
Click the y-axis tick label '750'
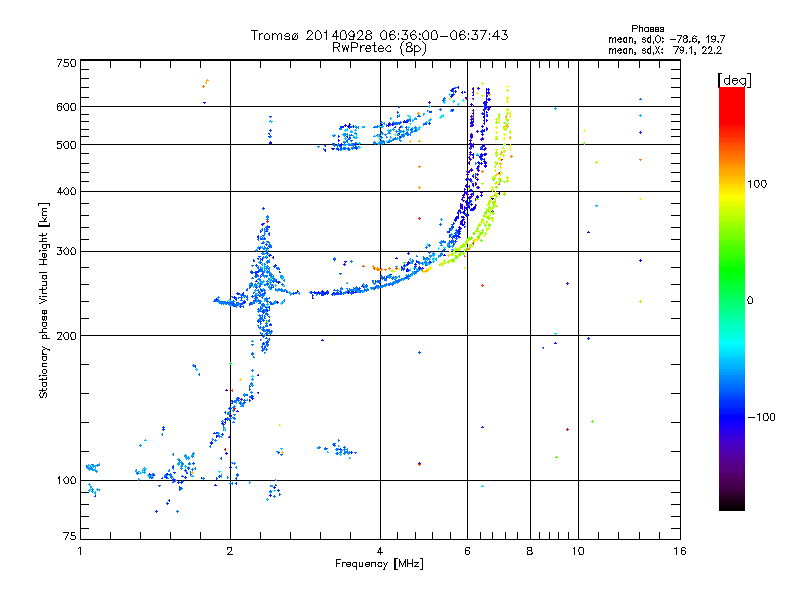pyautogui.click(x=66, y=63)
